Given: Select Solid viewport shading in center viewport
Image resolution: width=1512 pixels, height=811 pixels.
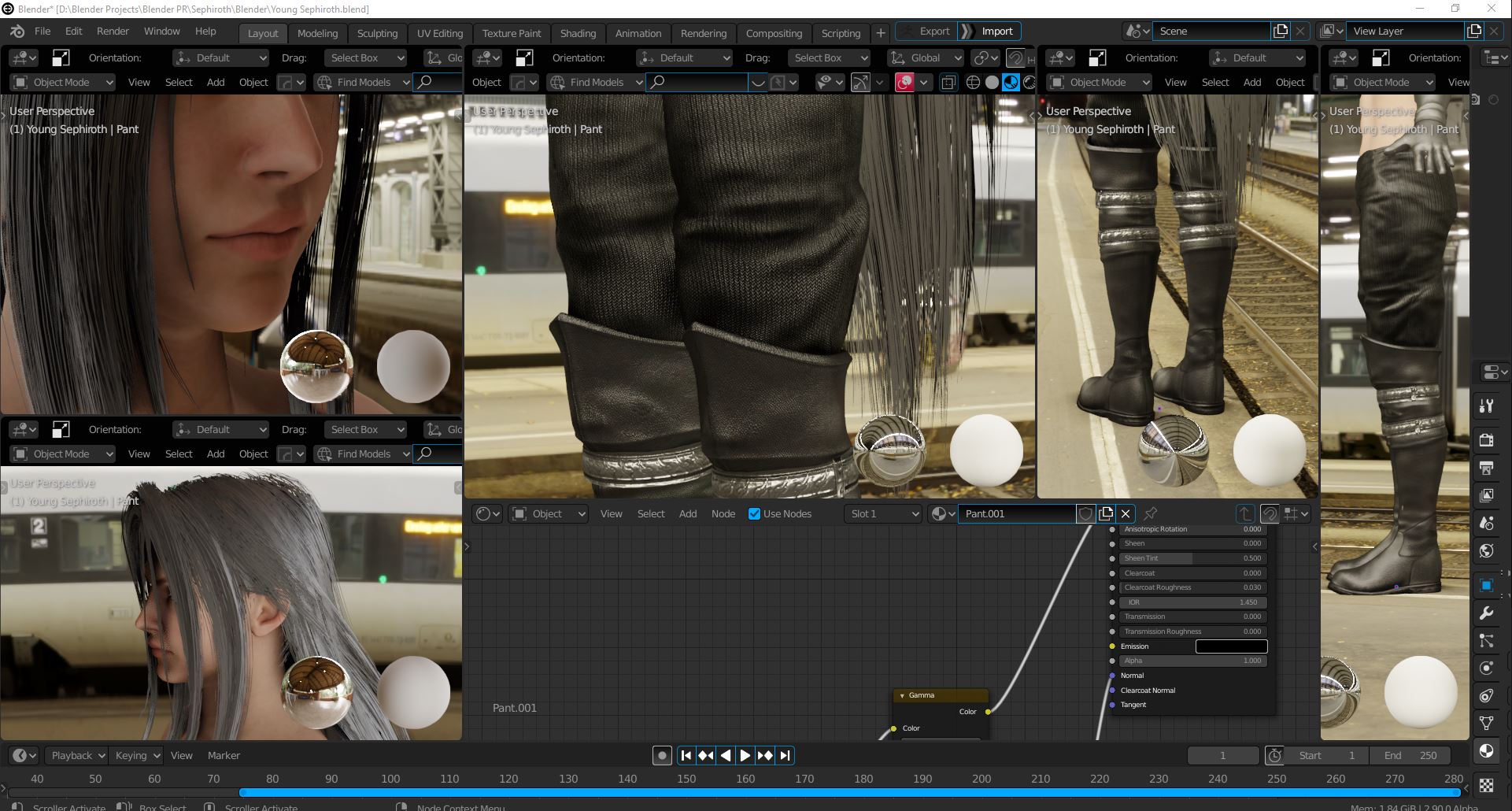Looking at the screenshot, I should tap(992, 82).
